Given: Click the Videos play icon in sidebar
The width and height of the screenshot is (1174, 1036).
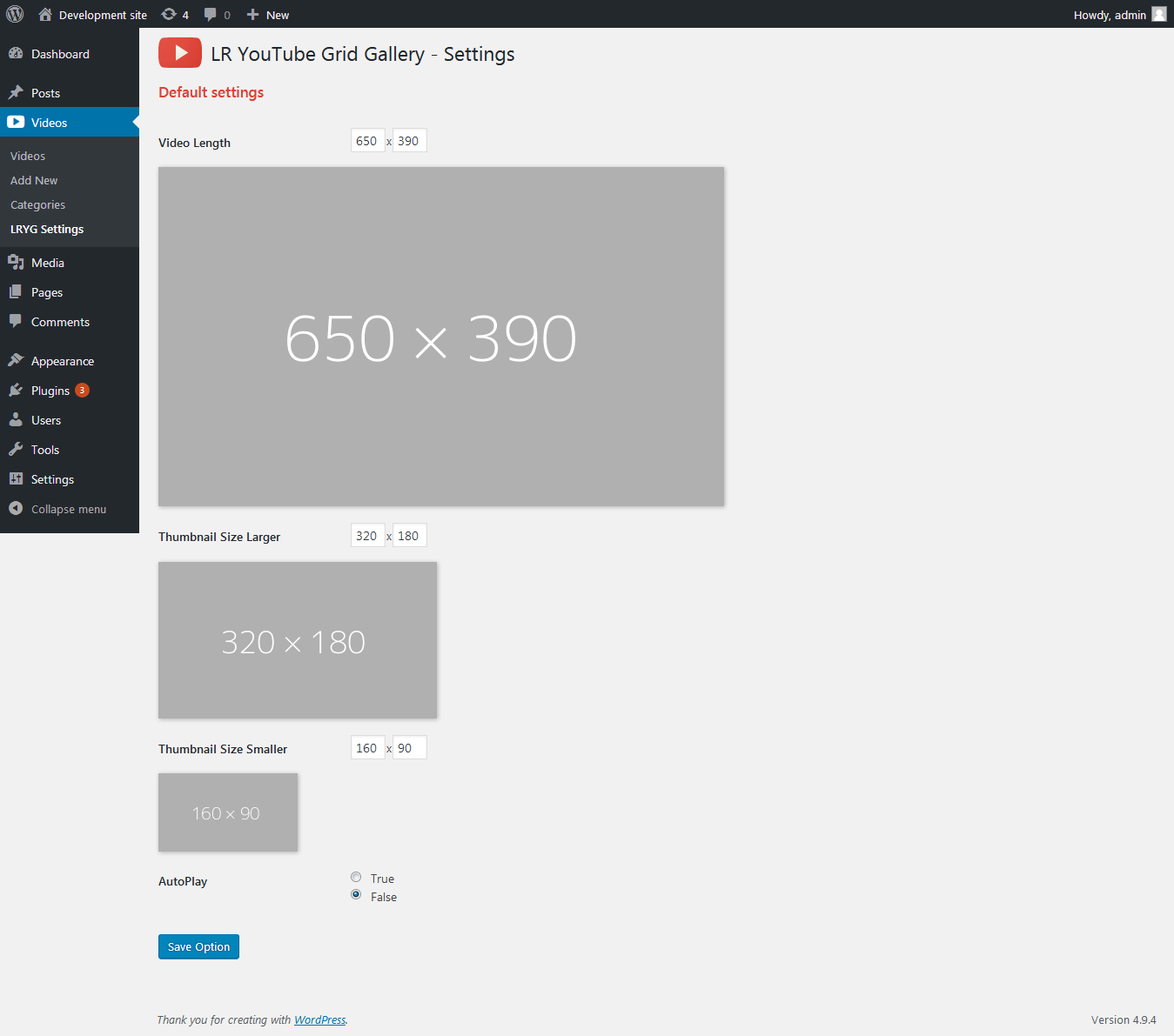Looking at the screenshot, I should click(x=16, y=122).
